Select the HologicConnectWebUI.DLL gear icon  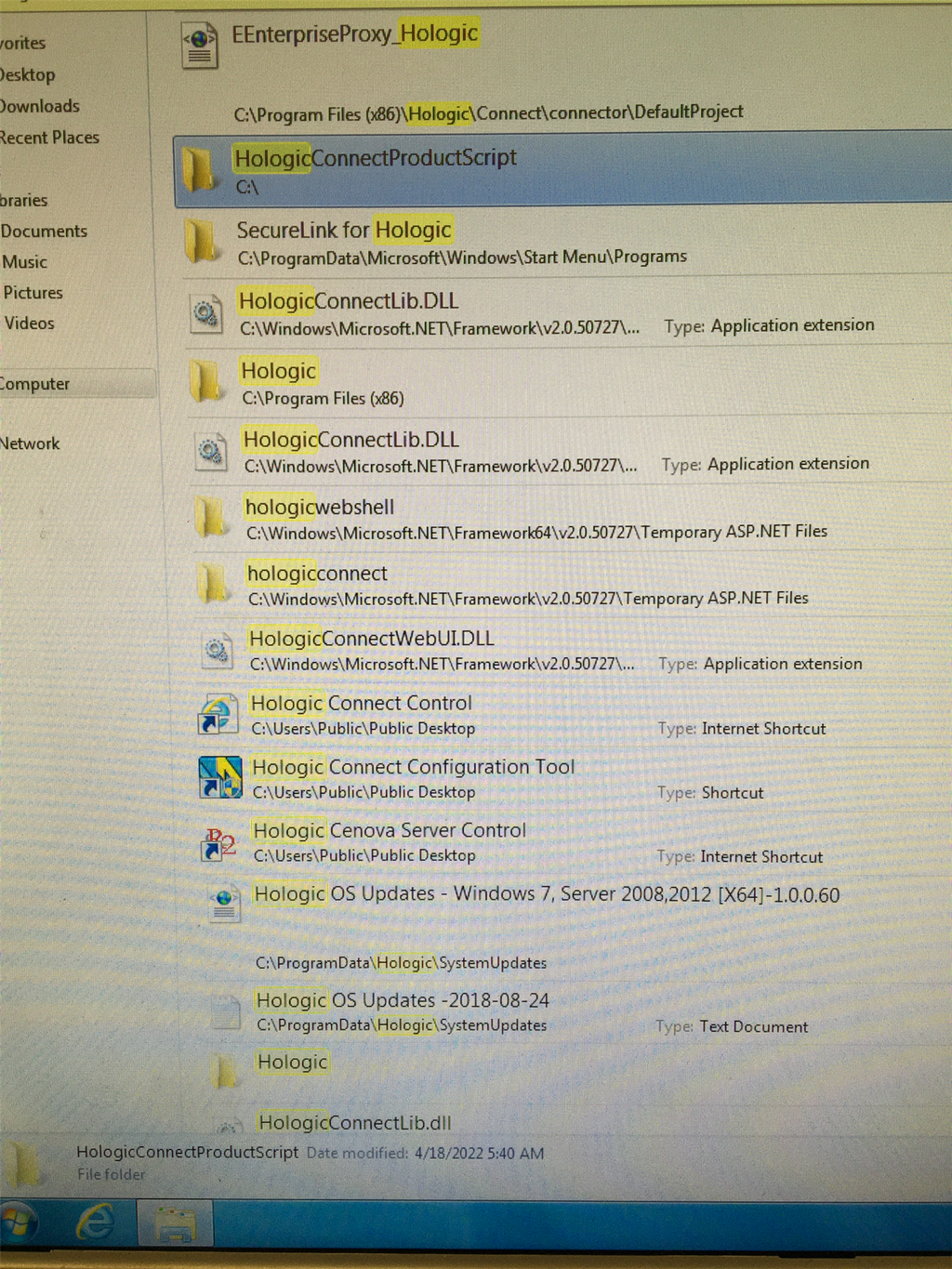pyautogui.click(x=218, y=649)
